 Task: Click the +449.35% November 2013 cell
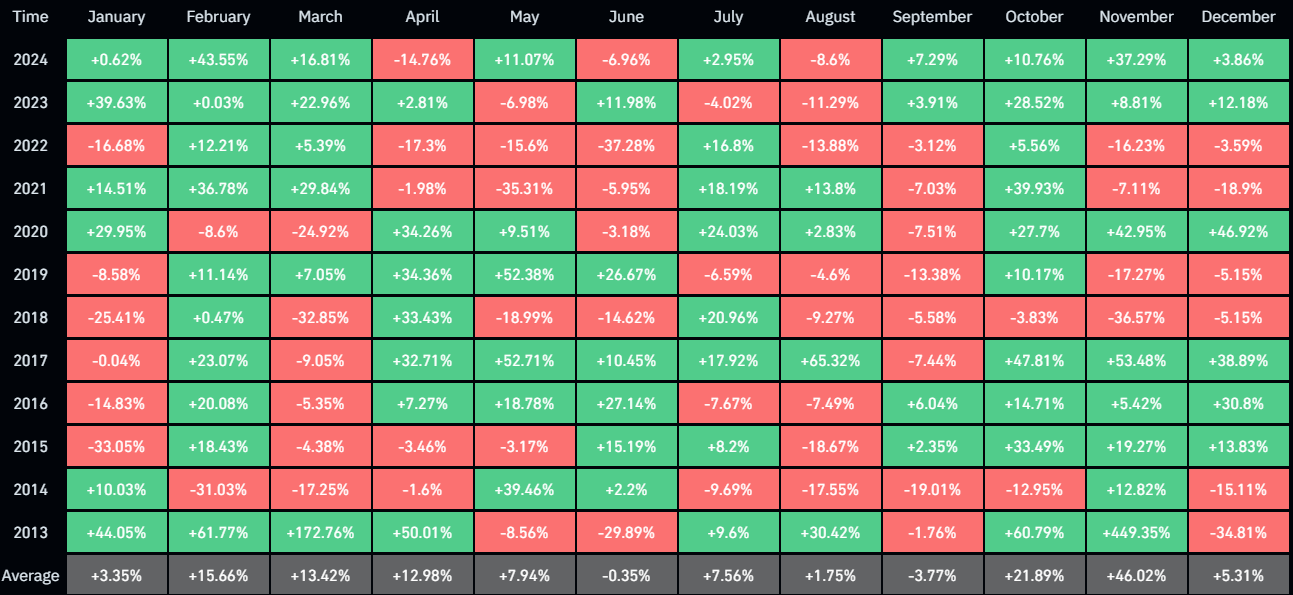coord(1135,533)
